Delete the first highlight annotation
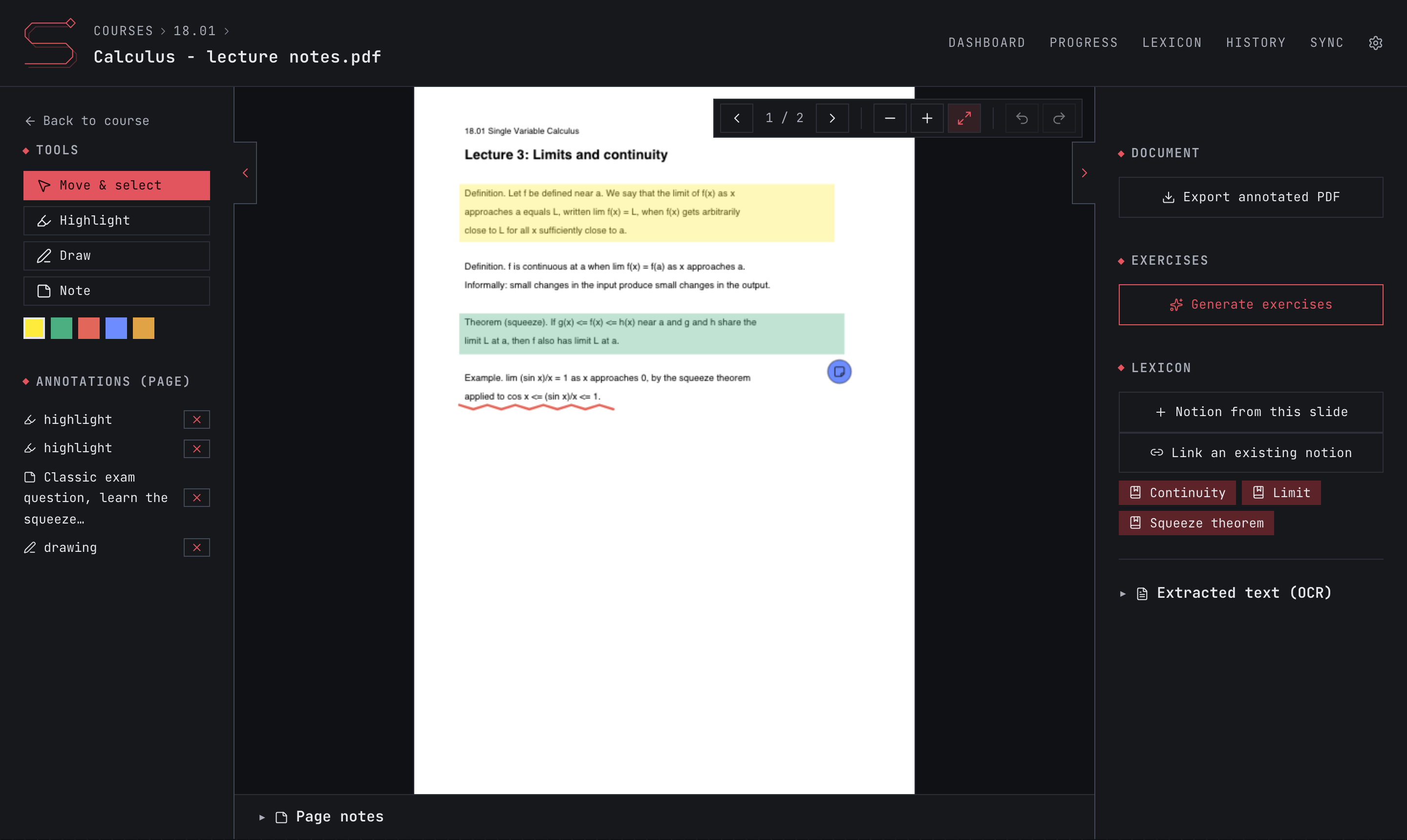 point(196,420)
